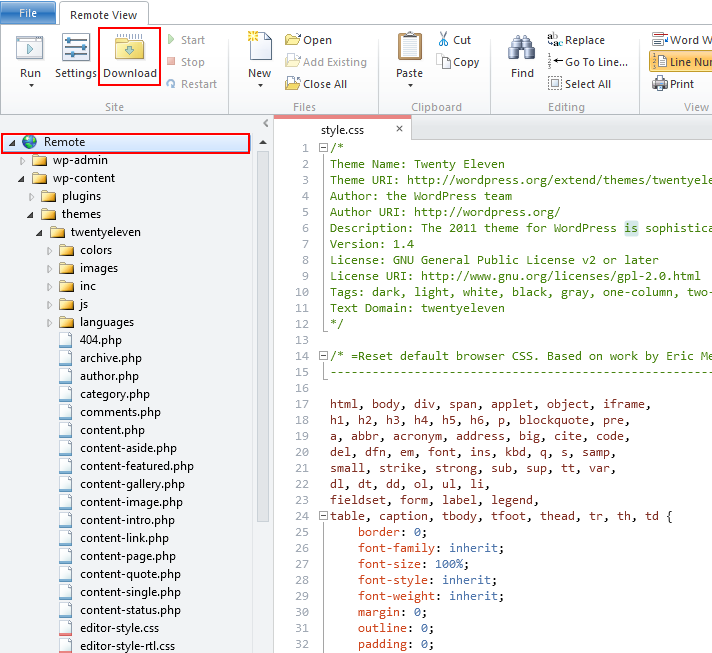Open the New file dropdown arrow
This screenshot has width=712, height=653.
click(260, 85)
